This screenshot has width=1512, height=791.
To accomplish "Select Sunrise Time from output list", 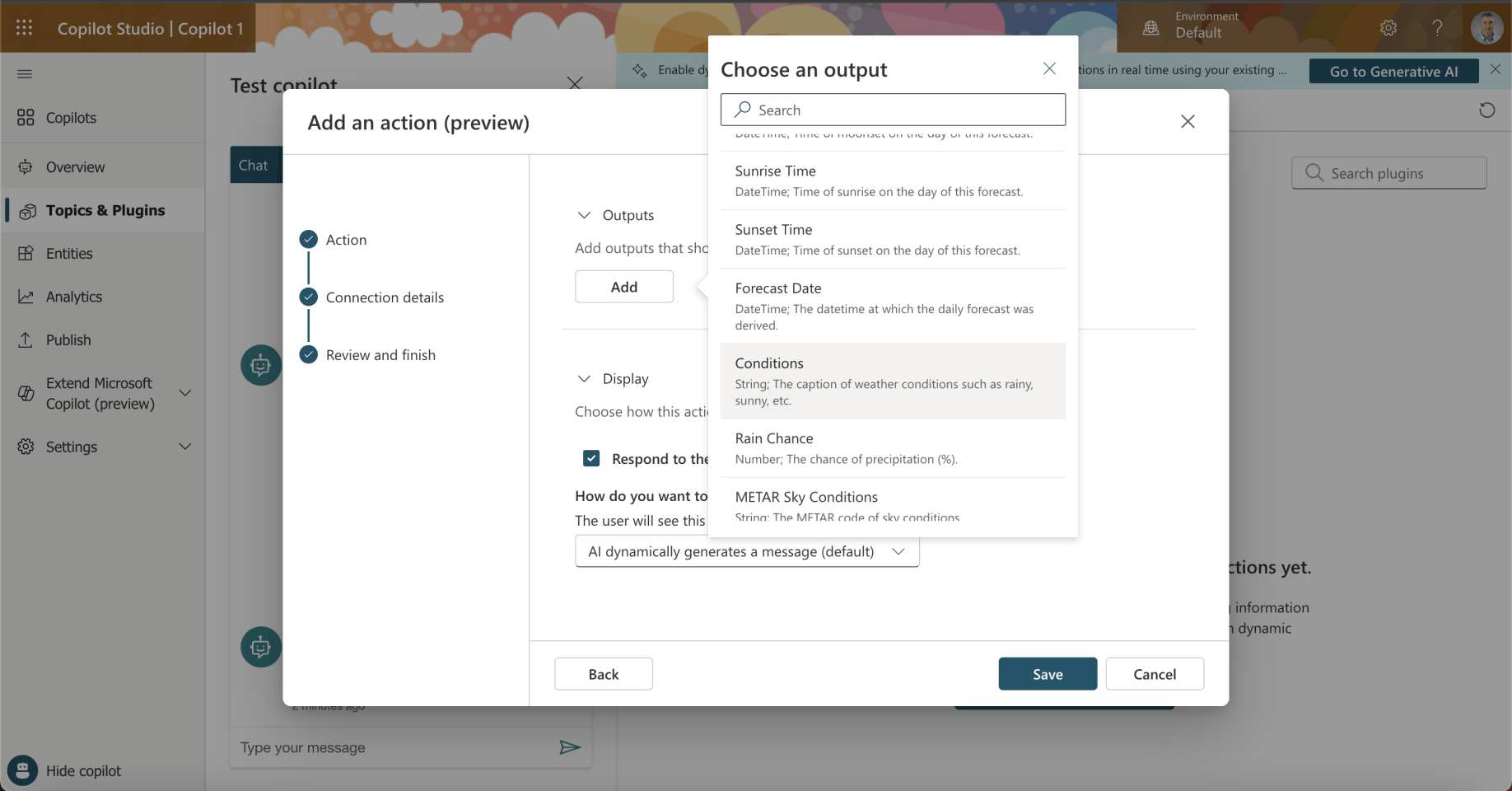I will point(893,180).
